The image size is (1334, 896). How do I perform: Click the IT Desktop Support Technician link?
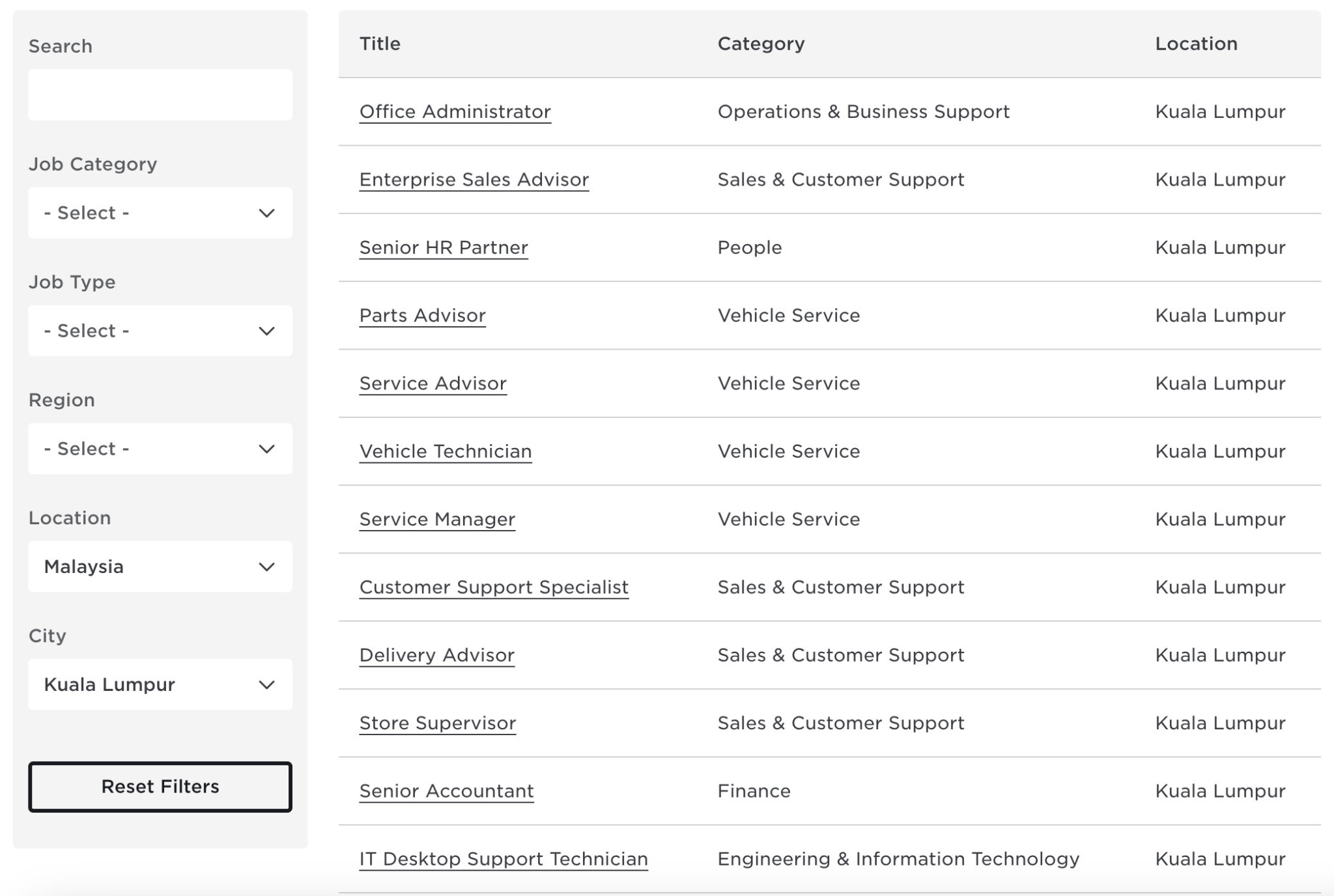(503, 859)
